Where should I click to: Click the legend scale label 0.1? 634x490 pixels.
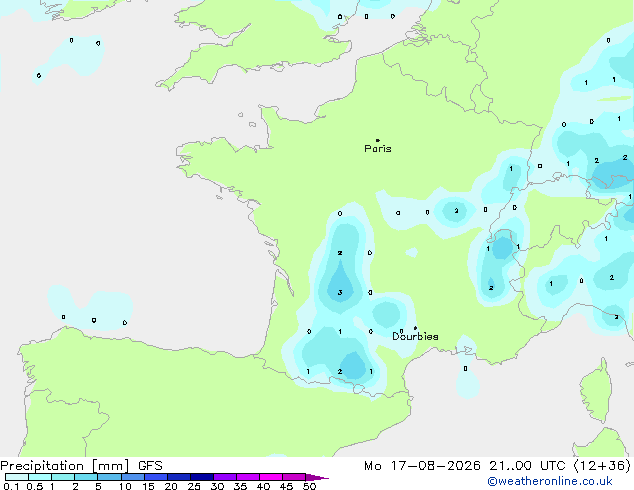[11, 486]
